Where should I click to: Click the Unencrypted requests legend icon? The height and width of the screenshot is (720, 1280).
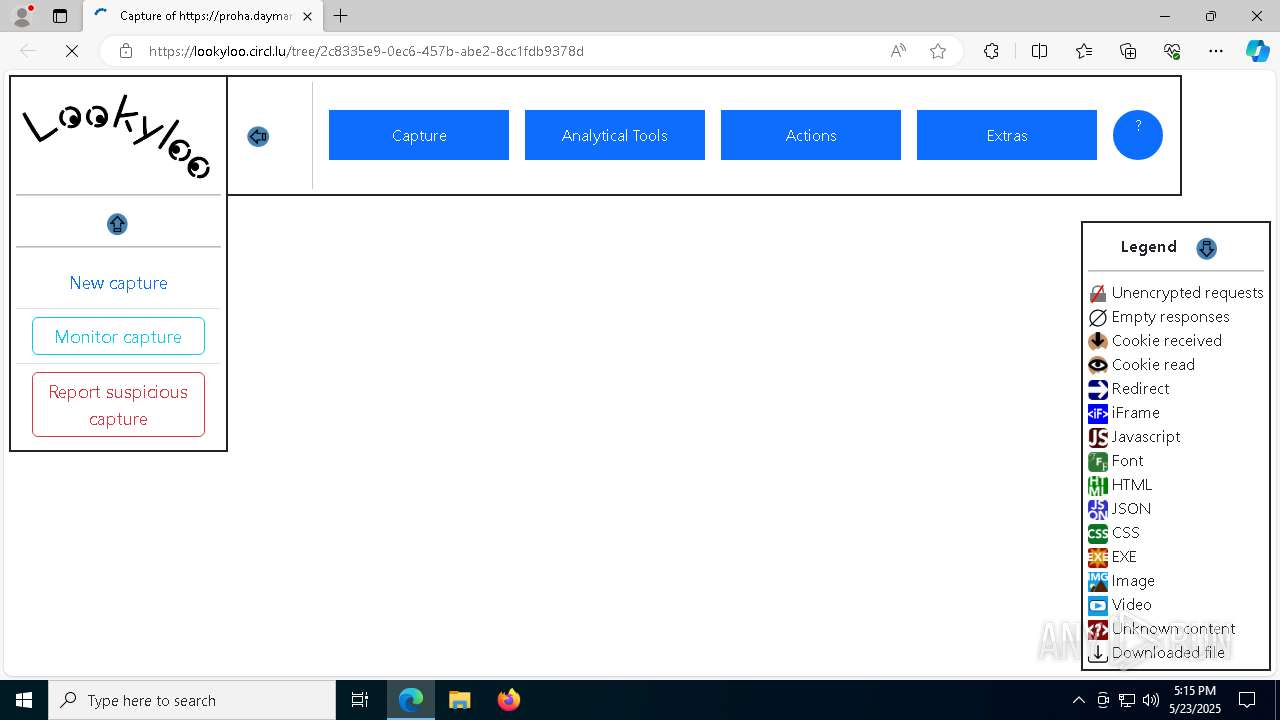tap(1098, 293)
